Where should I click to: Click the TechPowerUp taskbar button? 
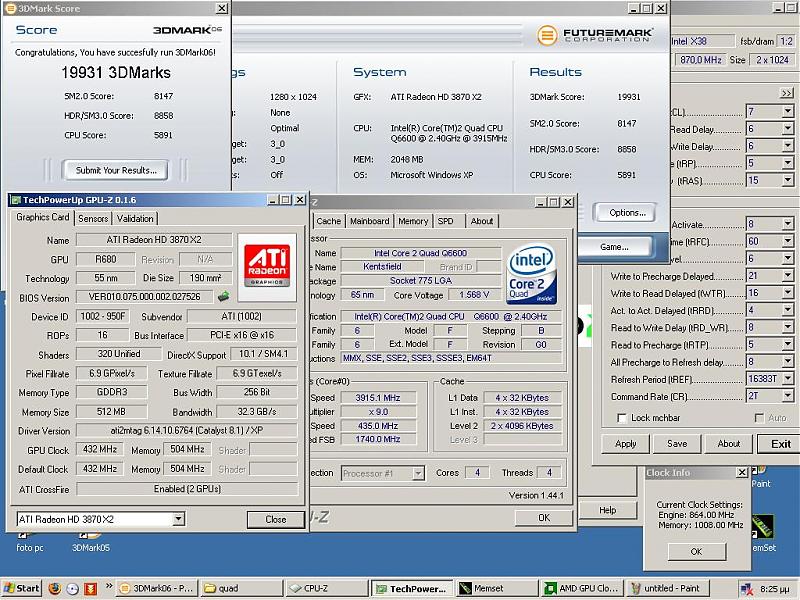click(412, 588)
